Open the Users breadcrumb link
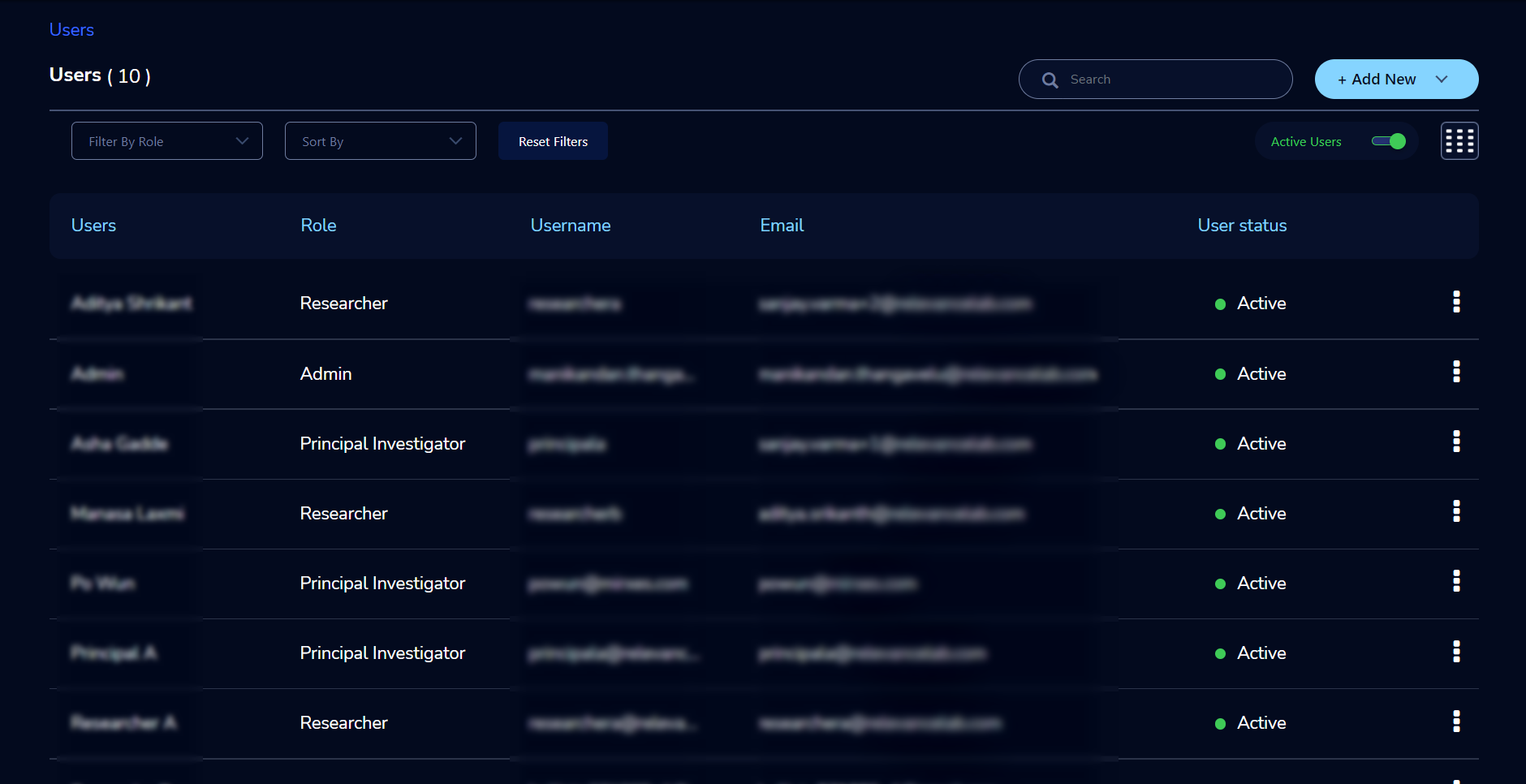The height and width of the screenshot is (784, 1526). (x=71, y=30)
